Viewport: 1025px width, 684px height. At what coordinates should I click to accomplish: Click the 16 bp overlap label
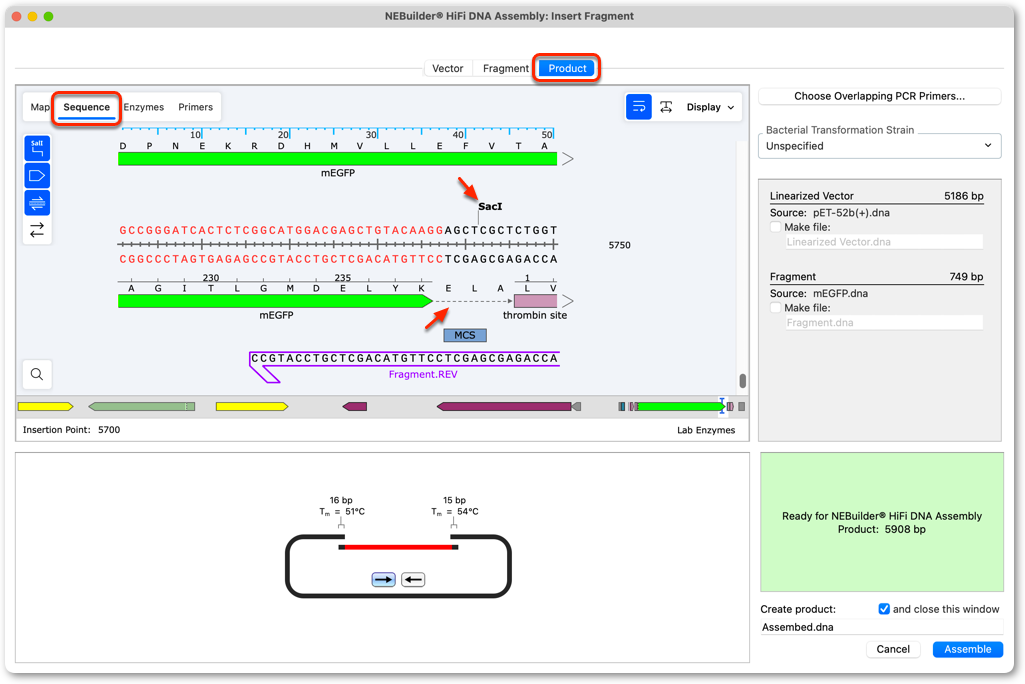(341, 500)
